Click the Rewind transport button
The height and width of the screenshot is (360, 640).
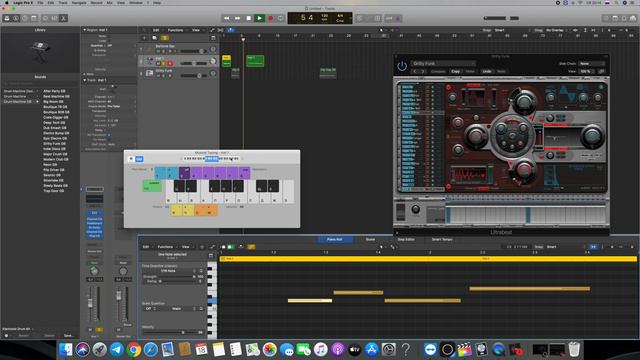(227, 18)
